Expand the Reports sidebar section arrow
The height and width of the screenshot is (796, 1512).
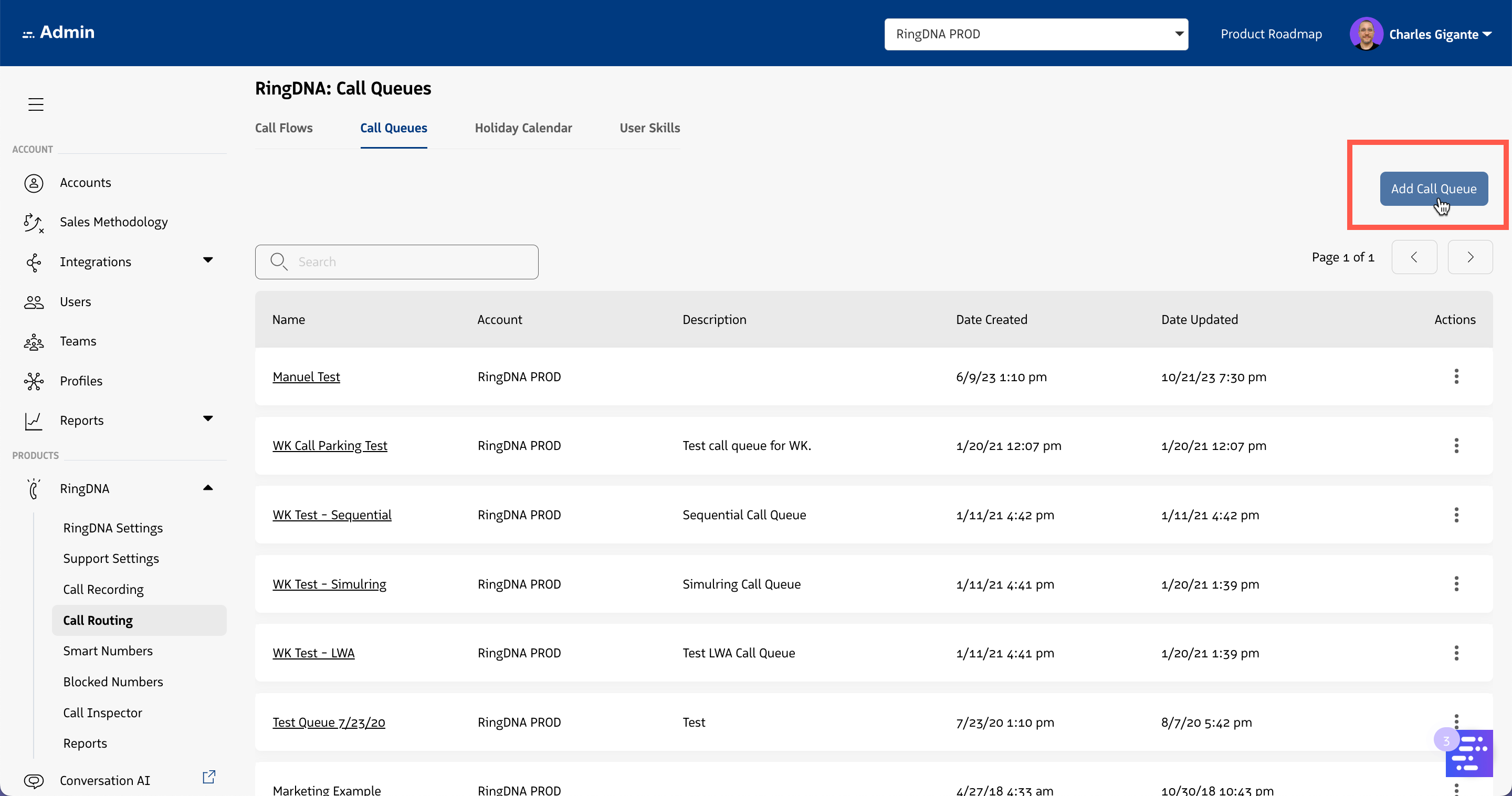click(x=208, y=418)
